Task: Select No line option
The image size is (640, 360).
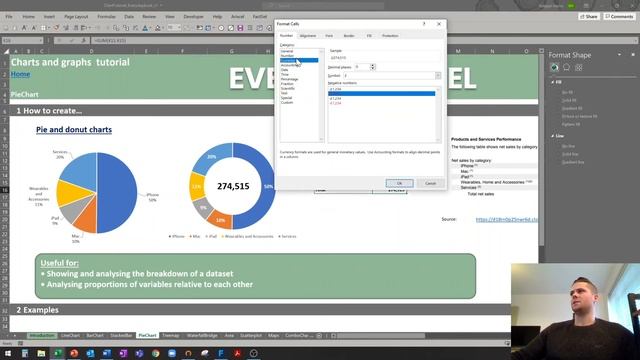Action: click(x=568, y=146)
